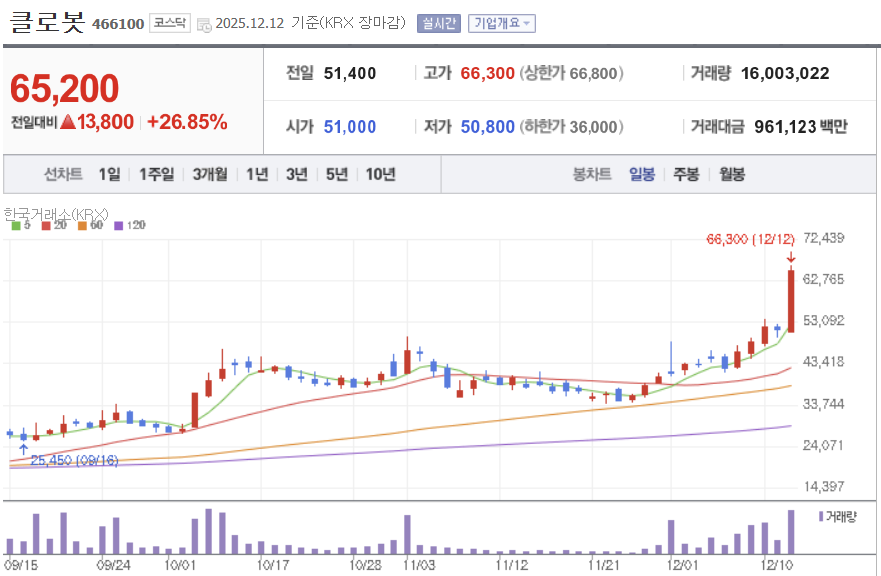The image size is (881, 576).
Task: Switch to 월봉 monthly candle view
Action: (x=731, y=173)
